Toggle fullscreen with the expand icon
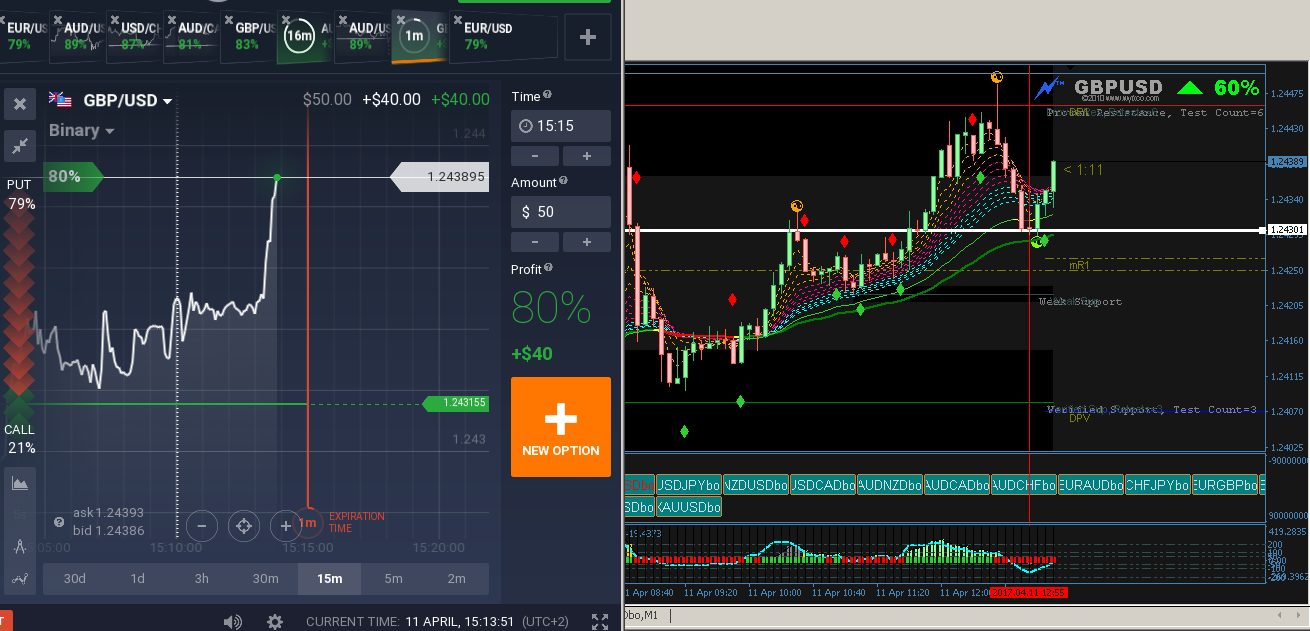This screenshot has height=631, width=1310. coord(600,622)
